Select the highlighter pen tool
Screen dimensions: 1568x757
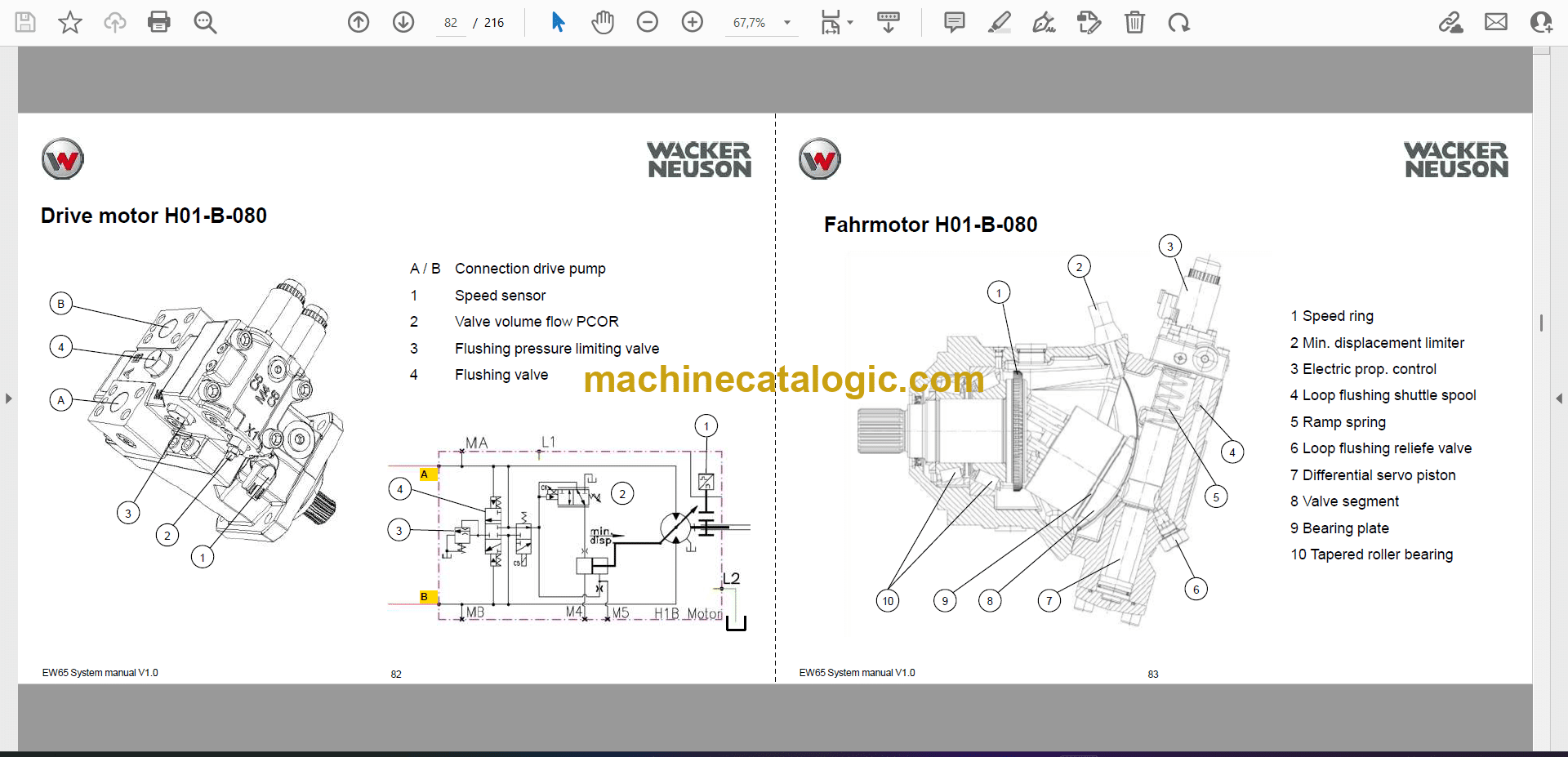[x=999, y=22]
